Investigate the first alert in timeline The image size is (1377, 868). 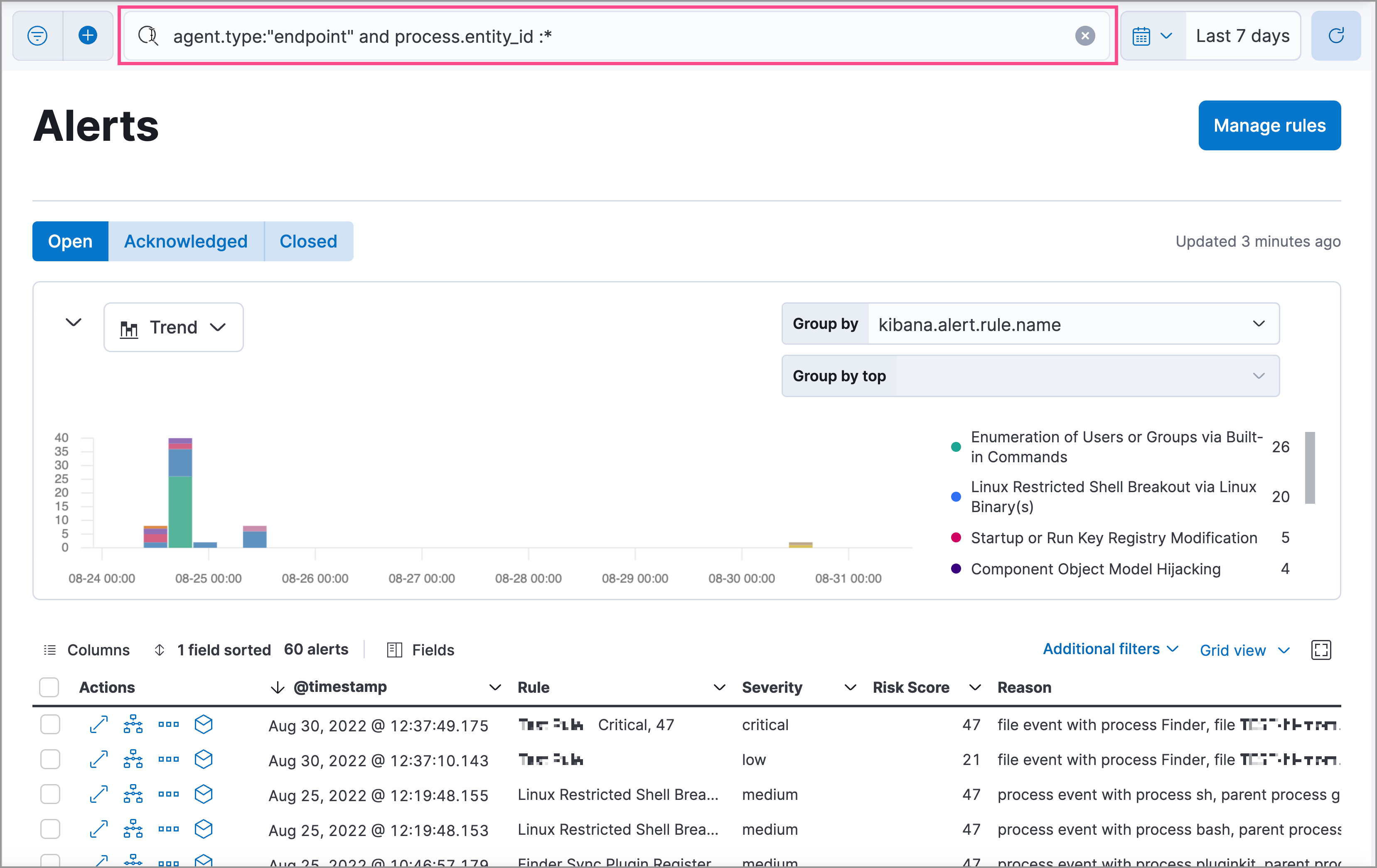(x=204, y=725)
